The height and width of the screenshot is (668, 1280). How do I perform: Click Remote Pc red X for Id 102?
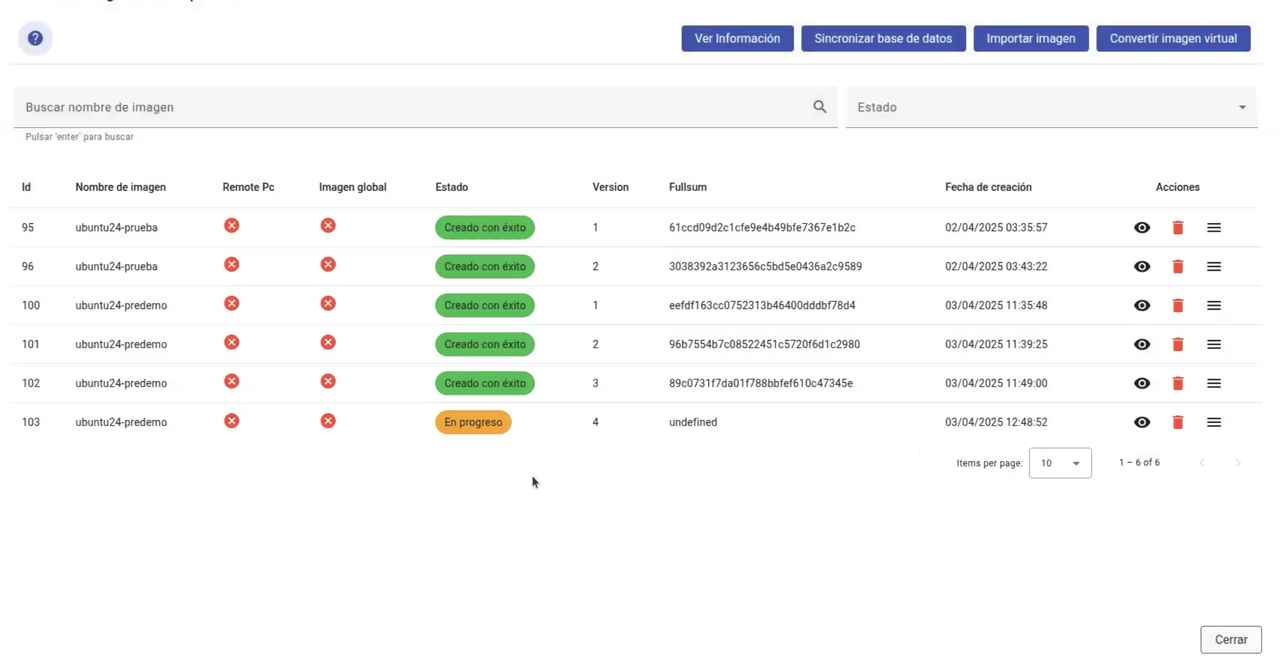232,382
